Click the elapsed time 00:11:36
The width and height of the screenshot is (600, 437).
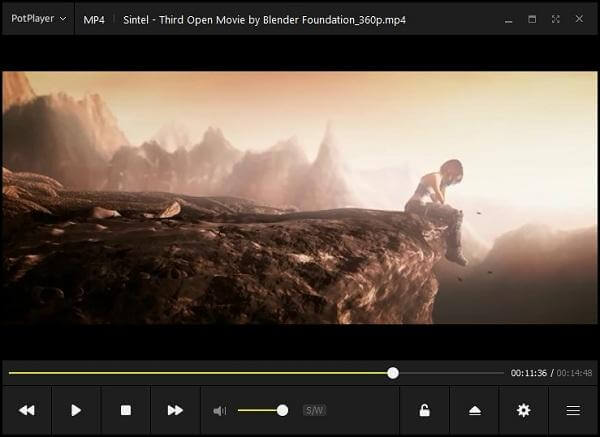pyautogui.click(x=528, y=373)
